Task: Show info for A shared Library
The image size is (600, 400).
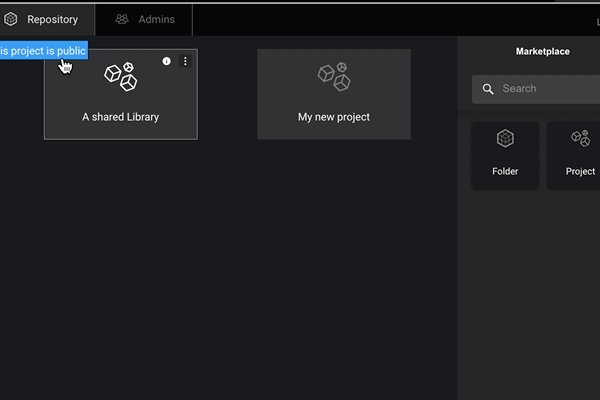Action: pyautogui.click(x=166, y=61)
